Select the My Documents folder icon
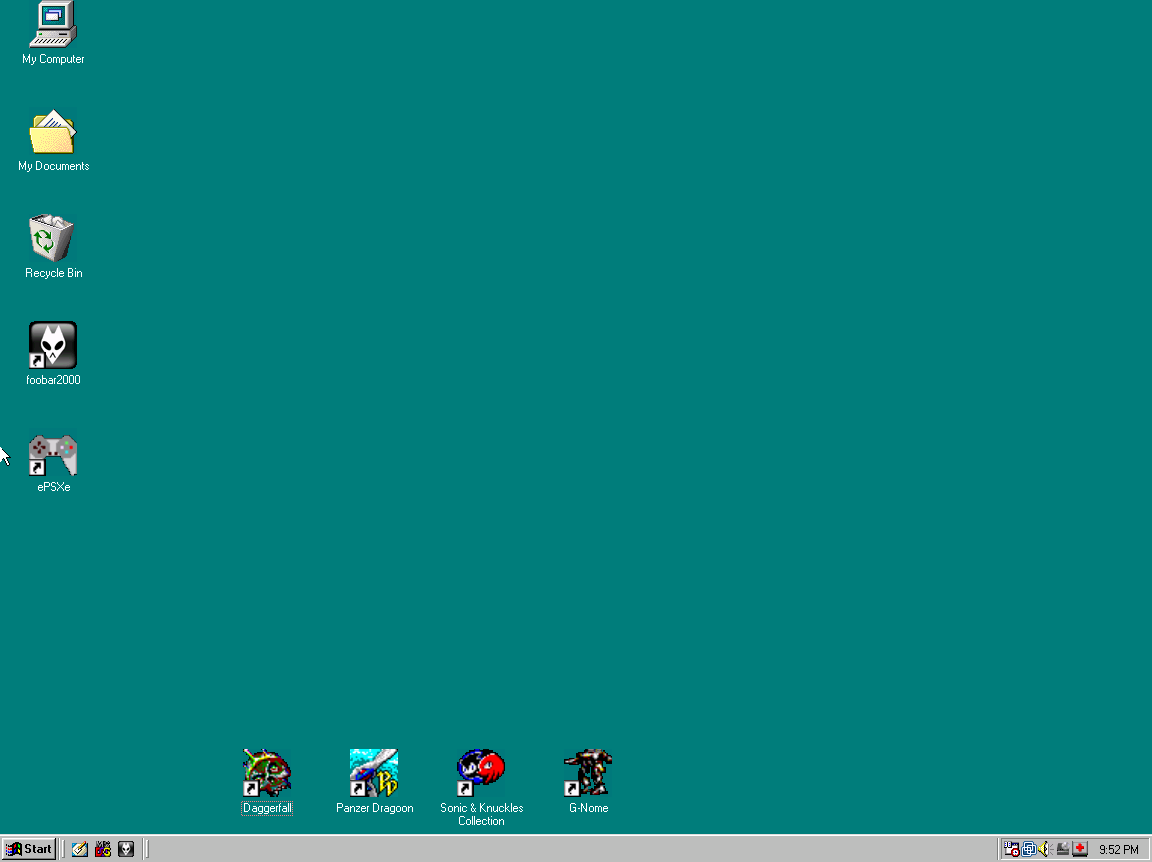The image size is (1152, 862). point(53,132)
